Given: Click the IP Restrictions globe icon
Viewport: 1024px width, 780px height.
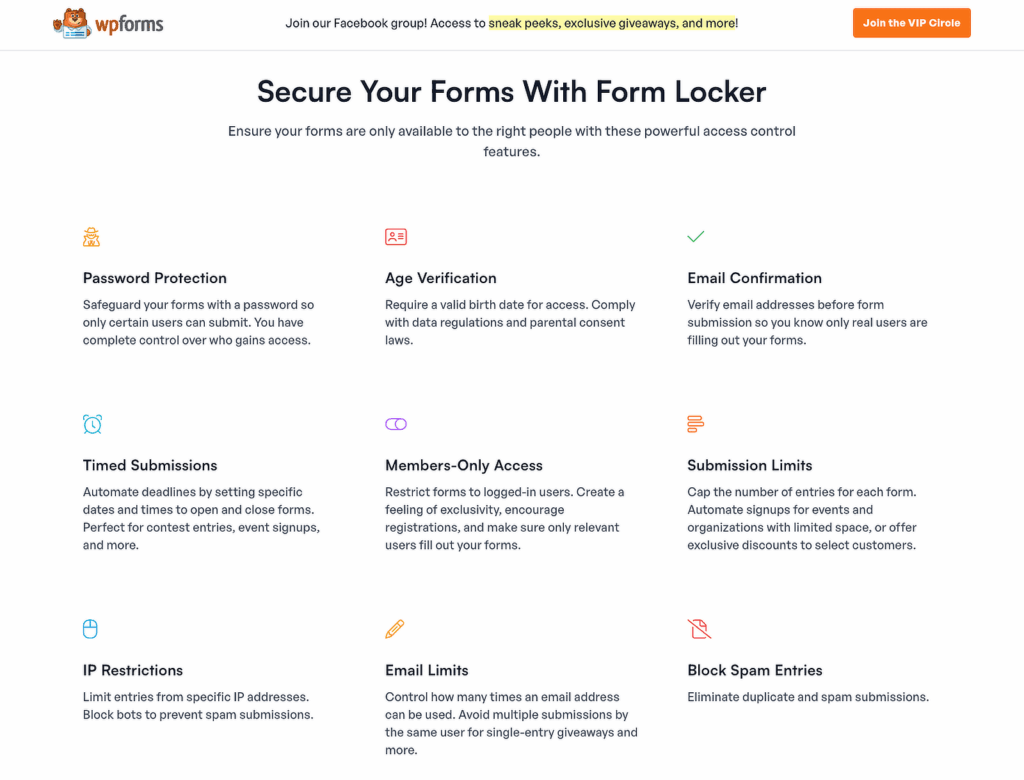Looking at the screenshot, I should coord(90,629).
